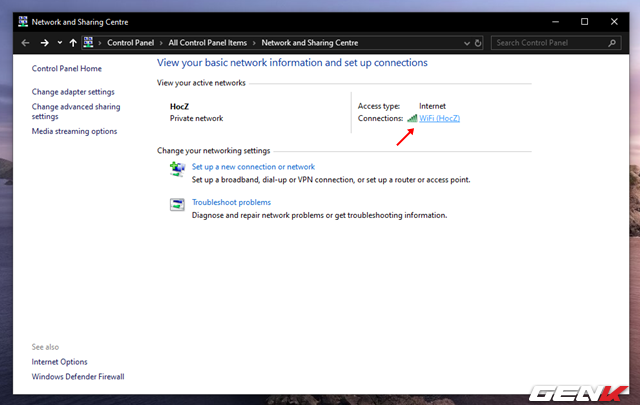
Task: Click the Troubleshoot problems icon
Action: tap(177, 204)
